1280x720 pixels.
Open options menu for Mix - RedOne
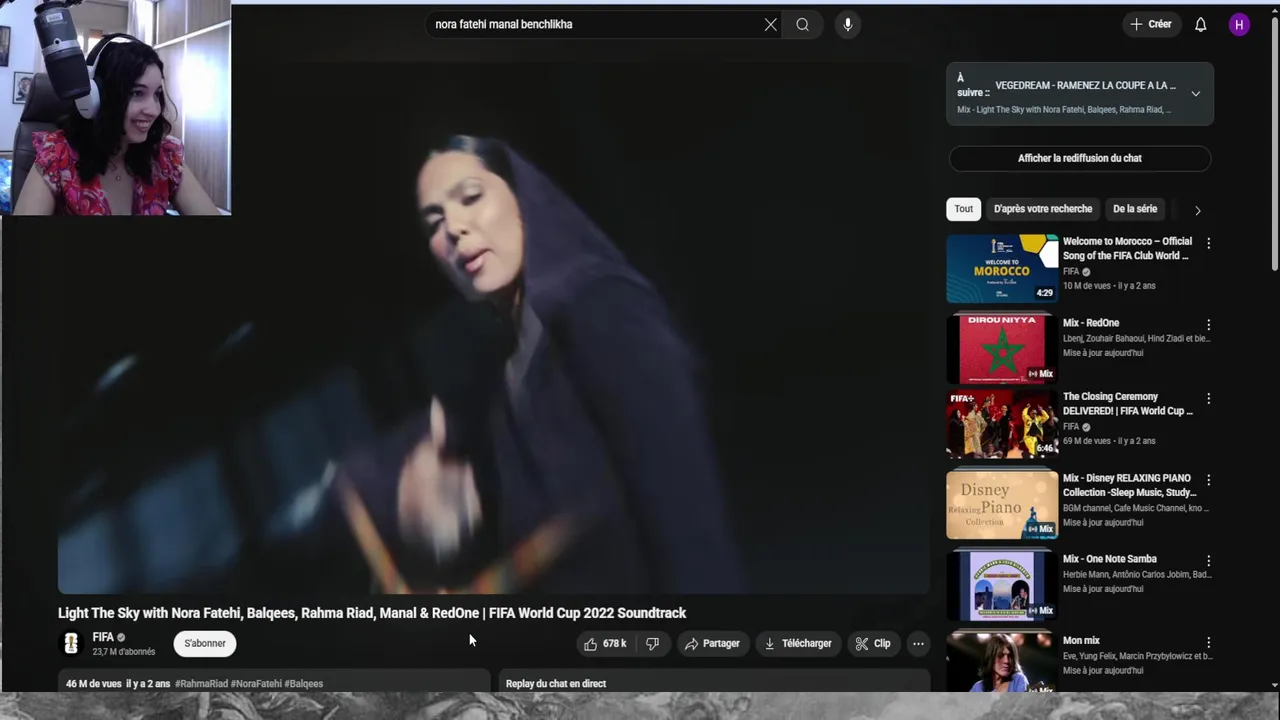[x=1208, y=325]
